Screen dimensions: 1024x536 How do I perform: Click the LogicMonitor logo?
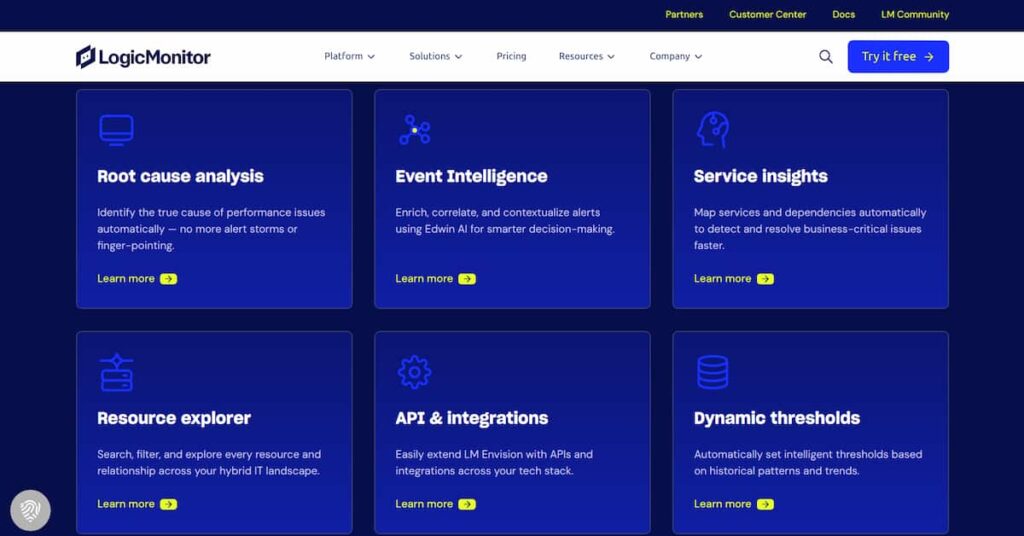[x=143, y=57]
